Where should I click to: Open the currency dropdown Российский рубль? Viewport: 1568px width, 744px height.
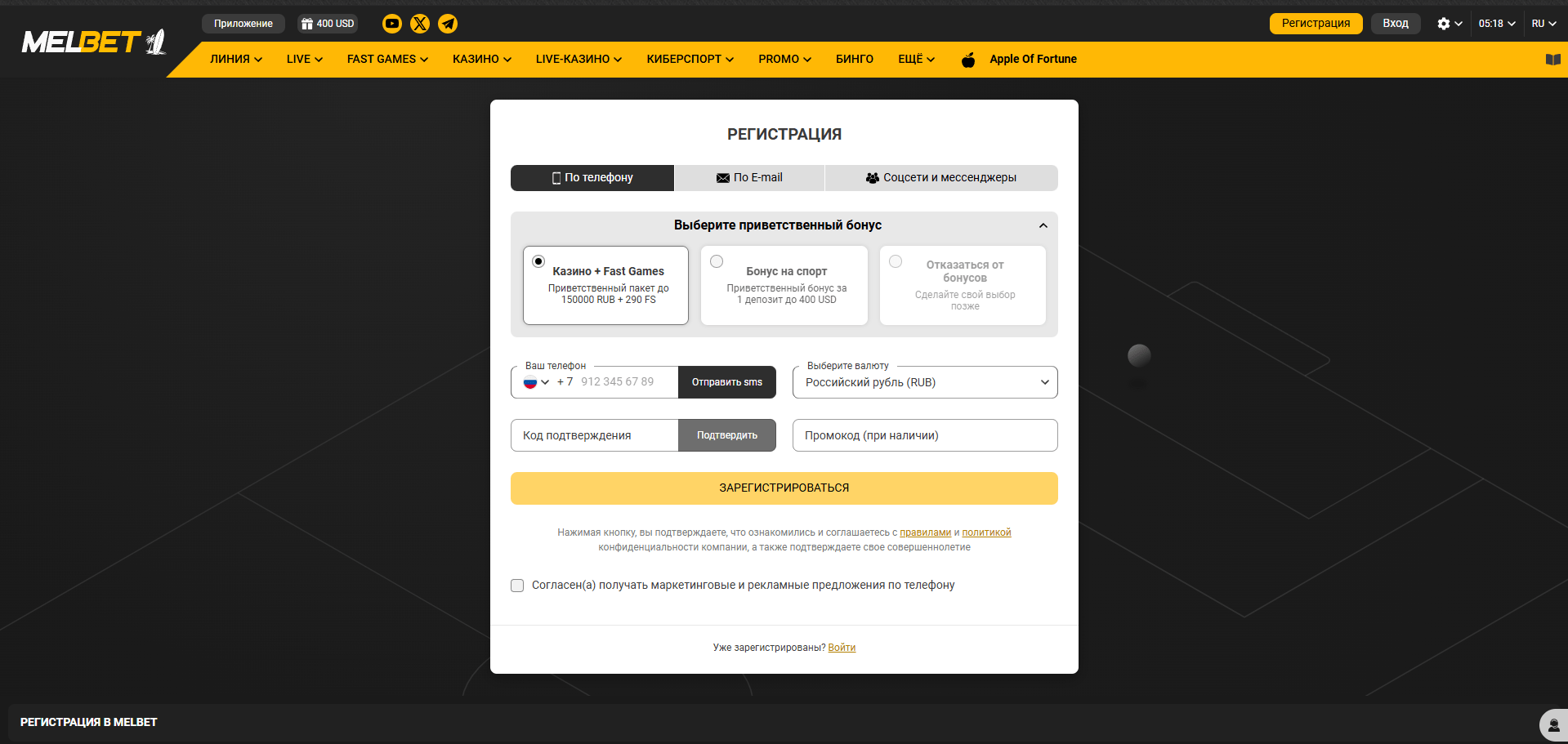click(925, 382)
